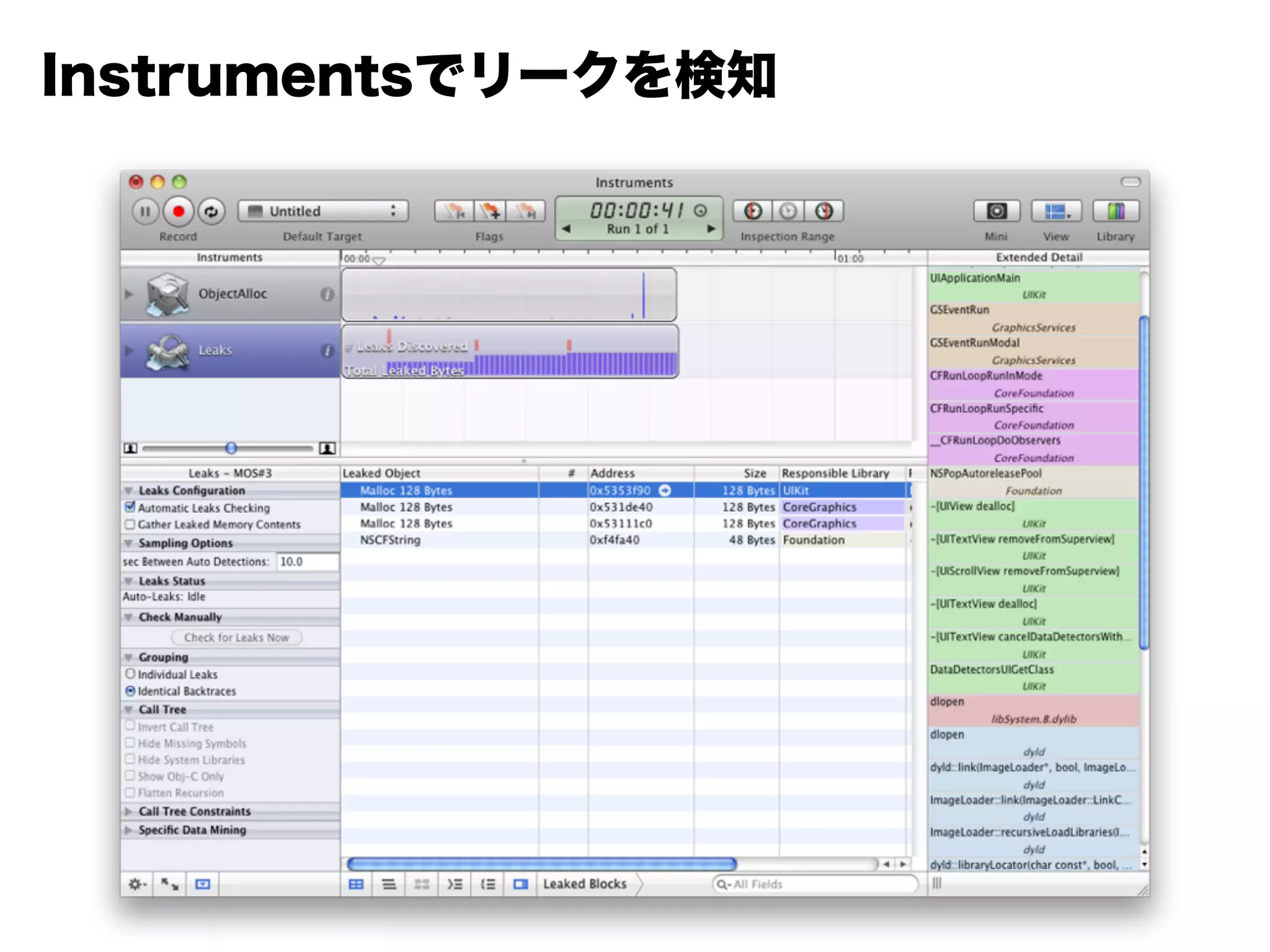Screen dimensions: 1270x952
Task: Open the Untitled default target dropdown
Action: tap(323, 211)
